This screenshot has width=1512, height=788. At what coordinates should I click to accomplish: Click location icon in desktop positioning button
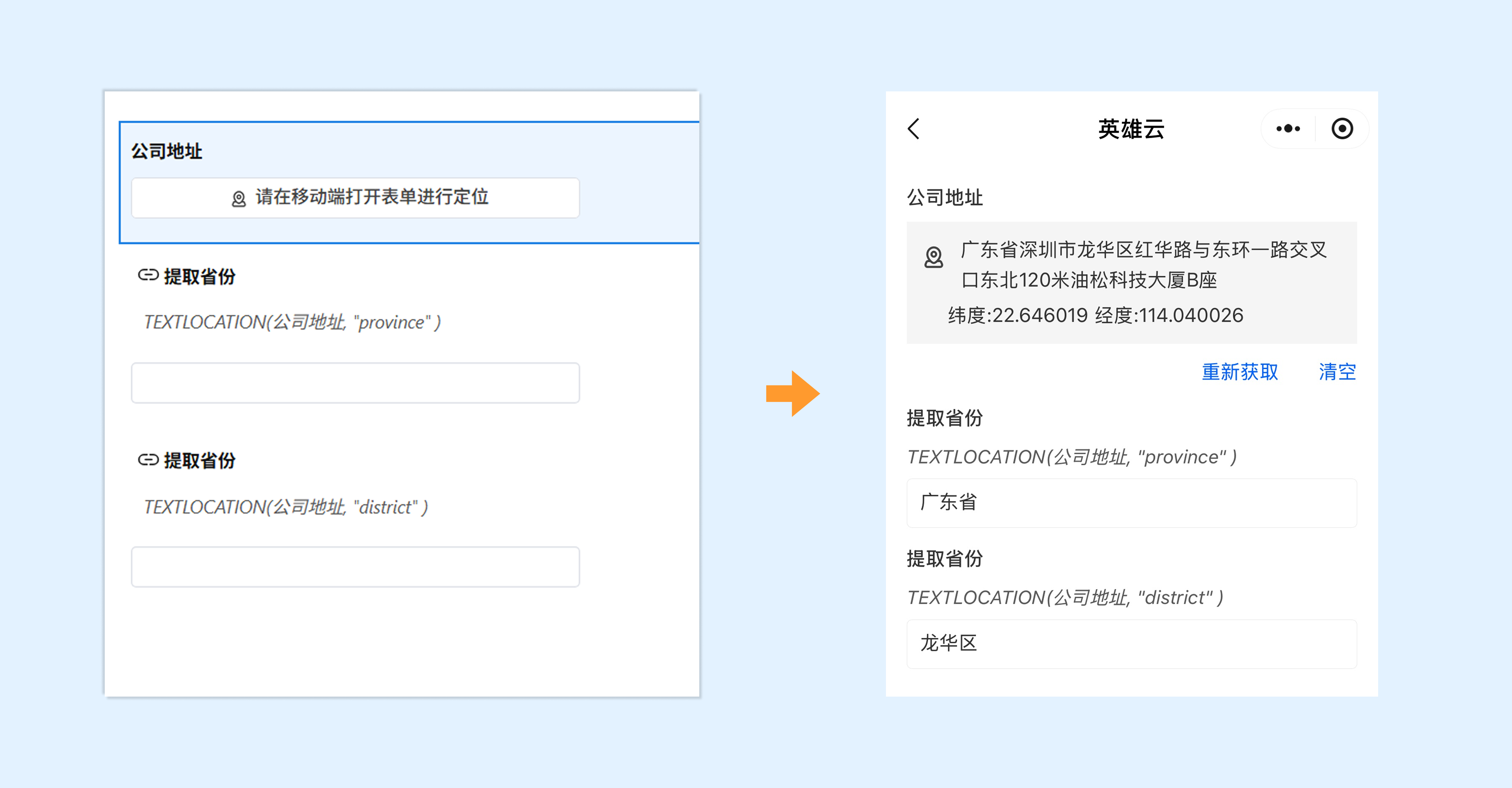coord(238,199)
